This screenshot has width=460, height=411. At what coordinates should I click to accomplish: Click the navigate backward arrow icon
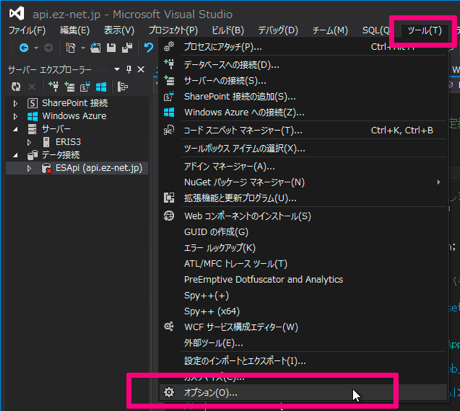24,48
